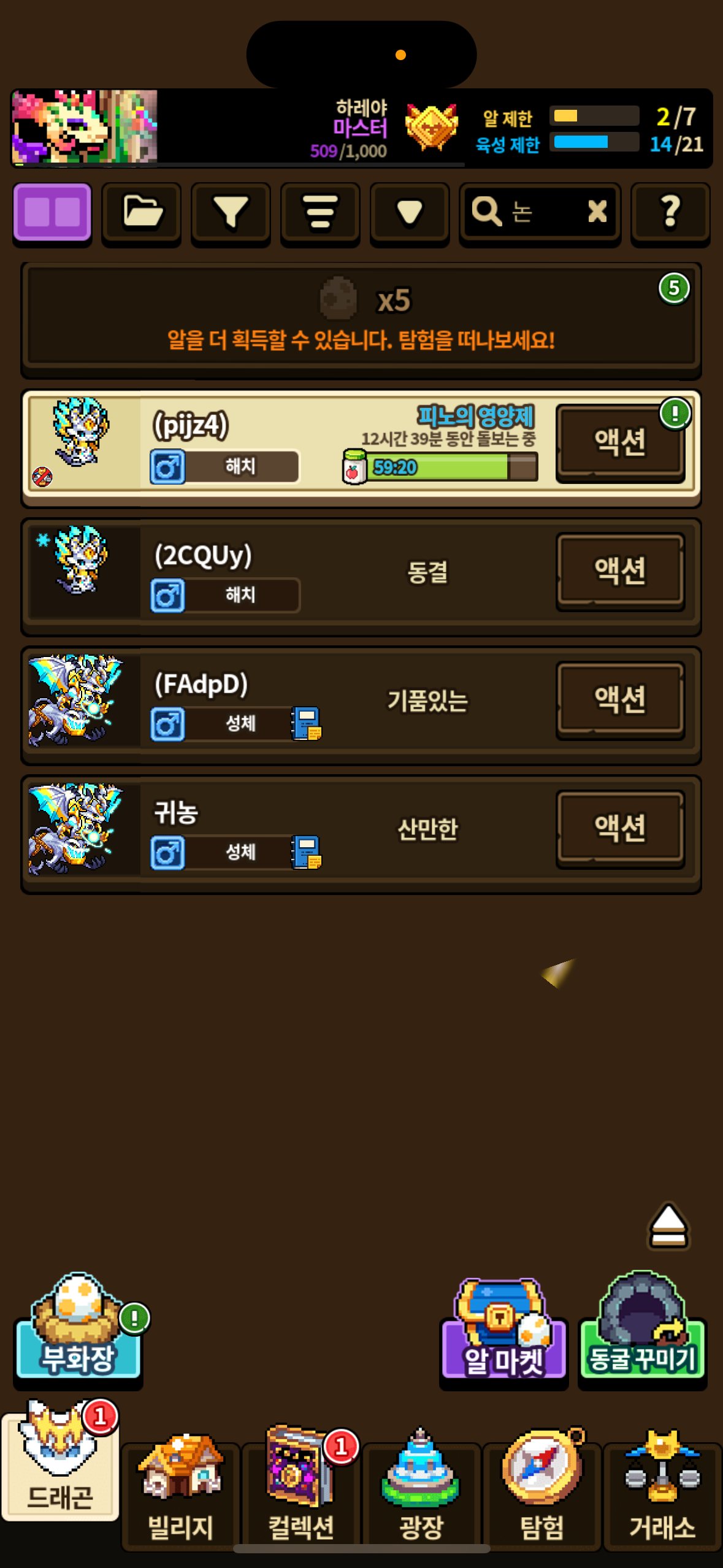Open the sort order lines icon
The image size is (723, 1568).
click(x=320, y=212)
